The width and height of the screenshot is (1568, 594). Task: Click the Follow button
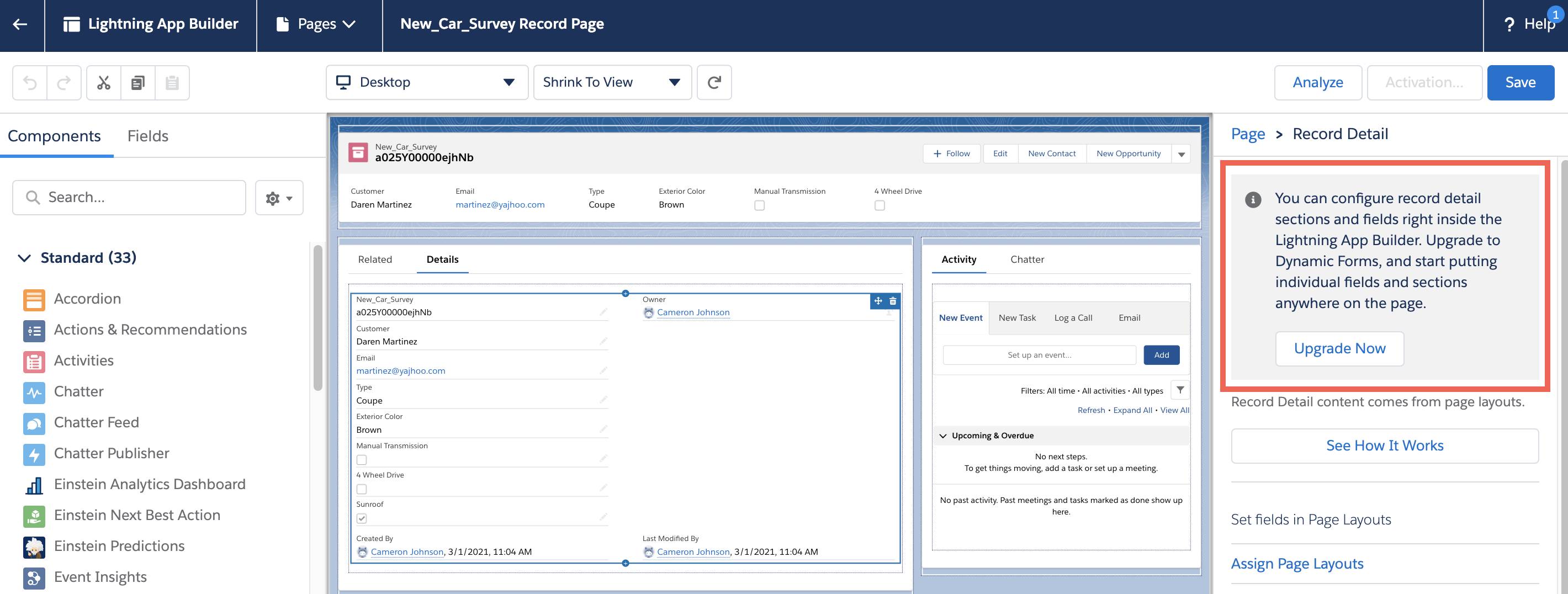[x=951, y=154]
